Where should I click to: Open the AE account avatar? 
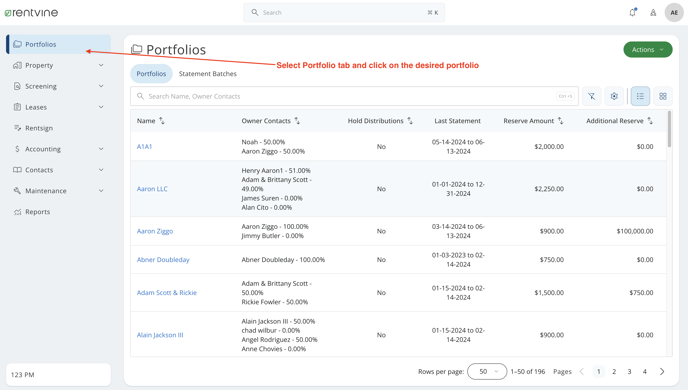[x=674, y=13]
